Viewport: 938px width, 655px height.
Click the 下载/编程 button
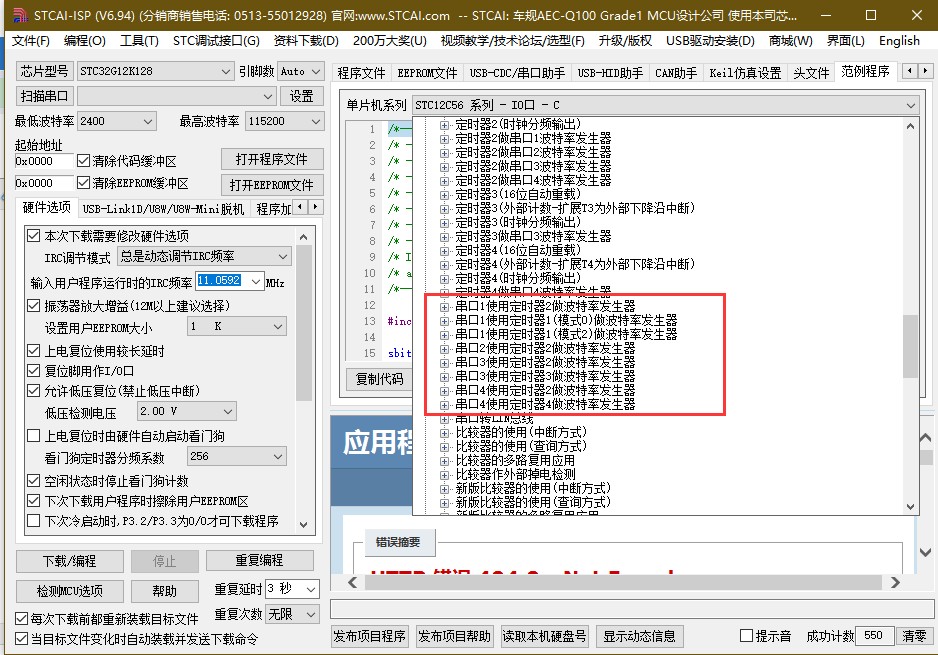coord(69,561)
